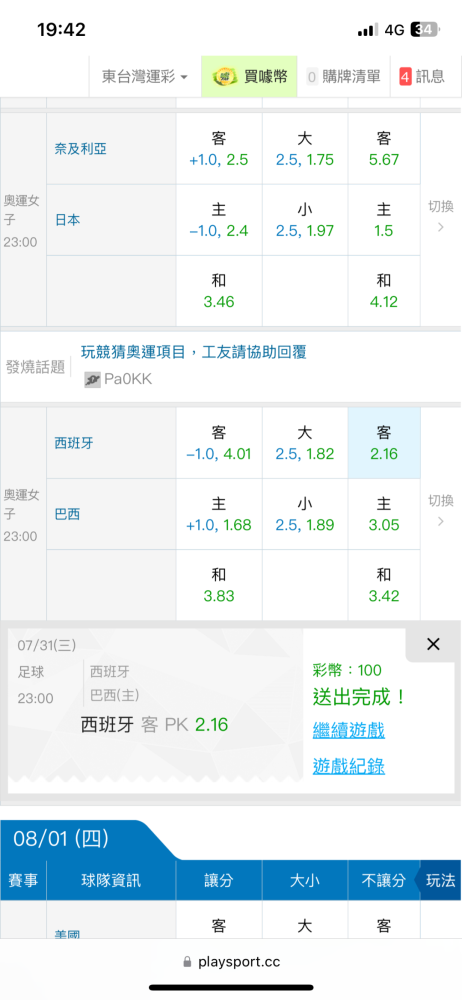Open 購牌清單 purchase list
462x1000 pixels.
coord(344,77)
